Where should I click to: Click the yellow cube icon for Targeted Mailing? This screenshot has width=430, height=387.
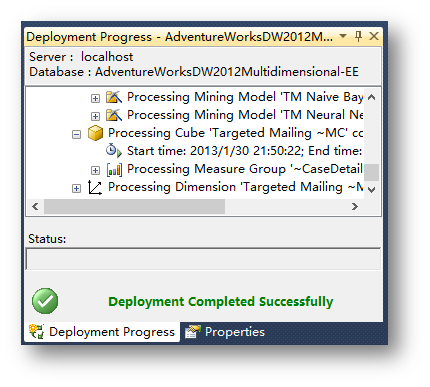tap(95, 133)
